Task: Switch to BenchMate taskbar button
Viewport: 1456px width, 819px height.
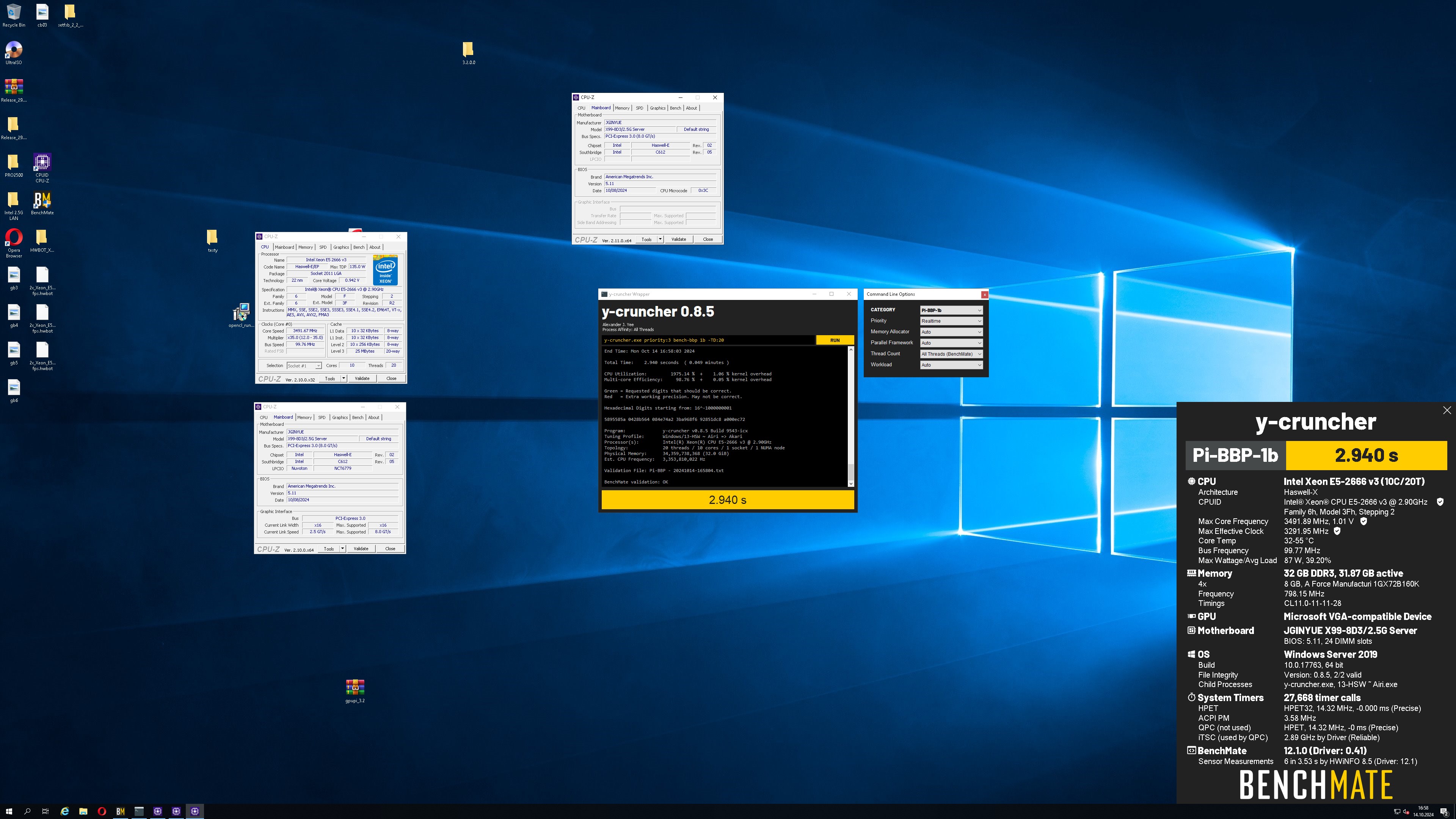Action: pyautogui.click(x=121, y=811)
